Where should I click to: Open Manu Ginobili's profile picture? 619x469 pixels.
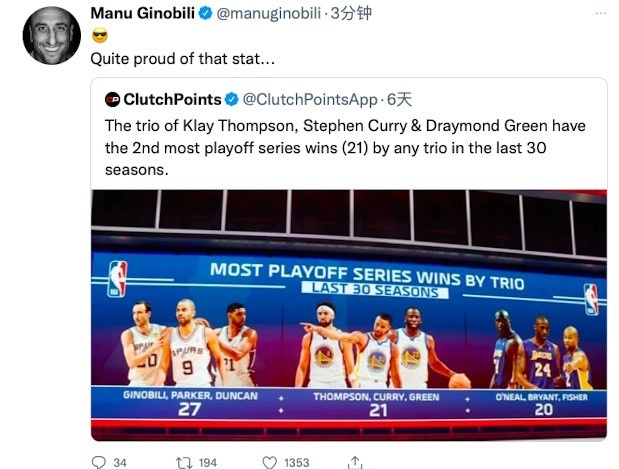click(50, 35)
